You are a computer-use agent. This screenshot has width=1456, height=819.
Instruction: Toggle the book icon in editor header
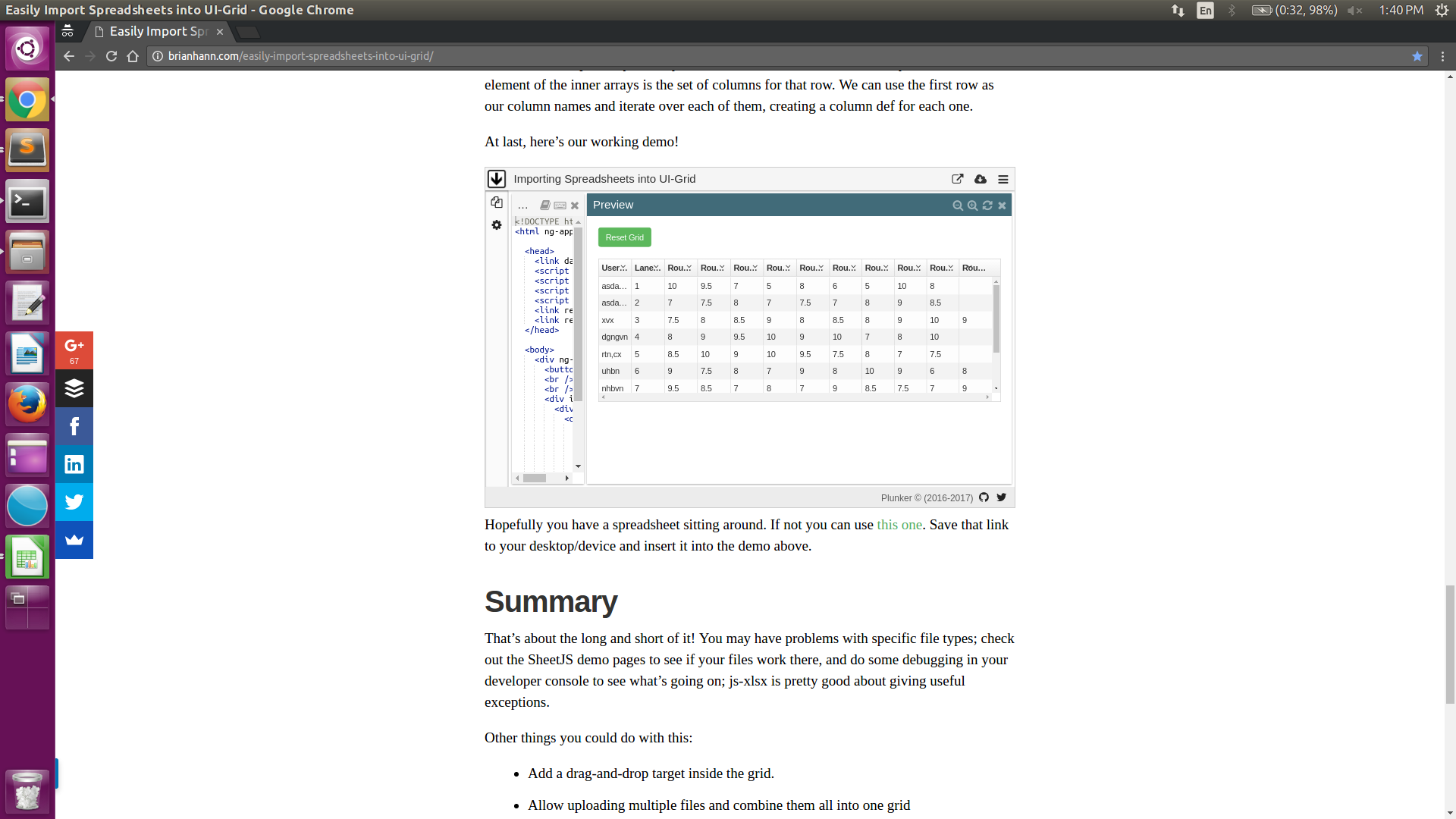pos(544,206)
